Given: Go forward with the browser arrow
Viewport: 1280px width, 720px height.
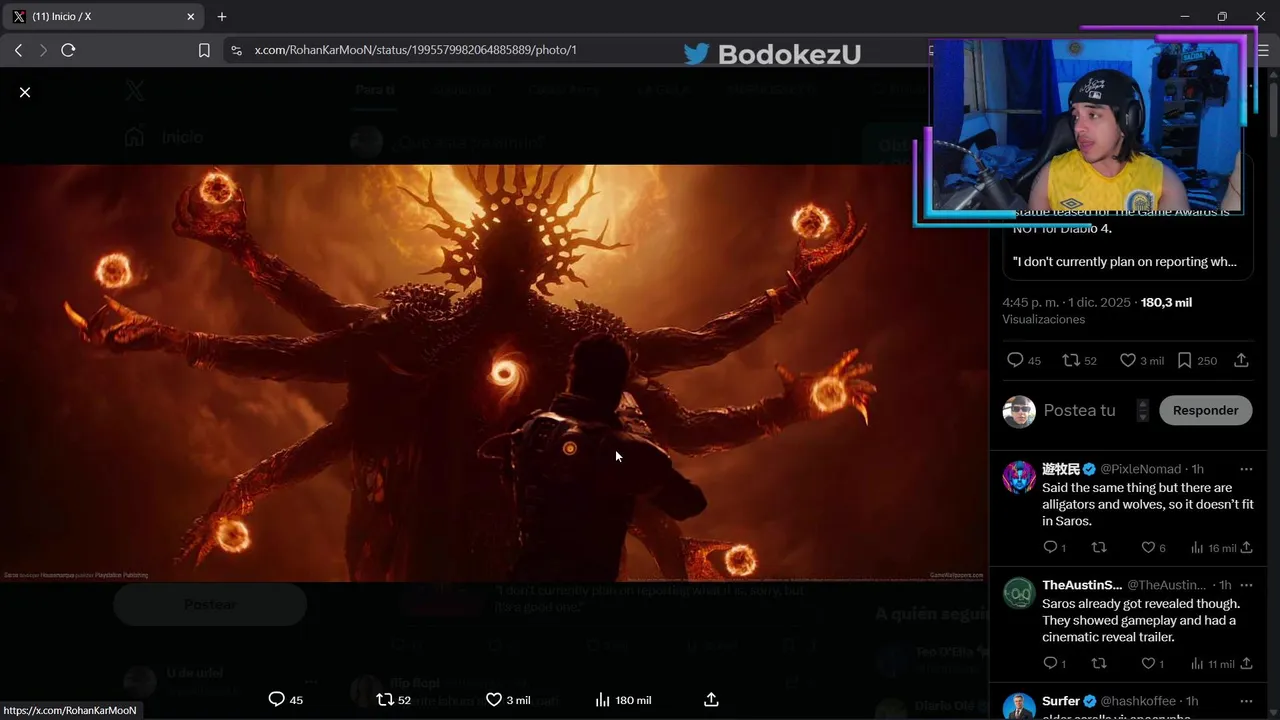Looking at the screenshot, I should (43, 50).
